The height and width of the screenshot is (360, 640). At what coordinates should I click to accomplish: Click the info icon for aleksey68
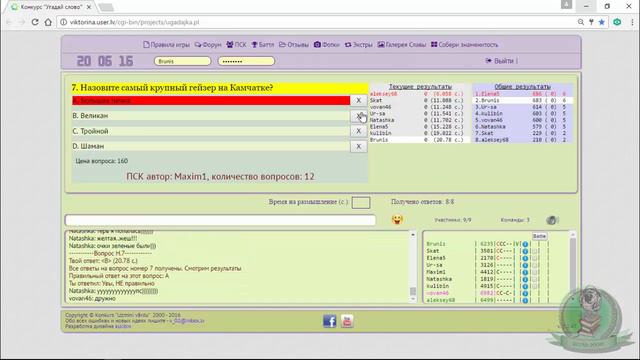coord(525,300)
